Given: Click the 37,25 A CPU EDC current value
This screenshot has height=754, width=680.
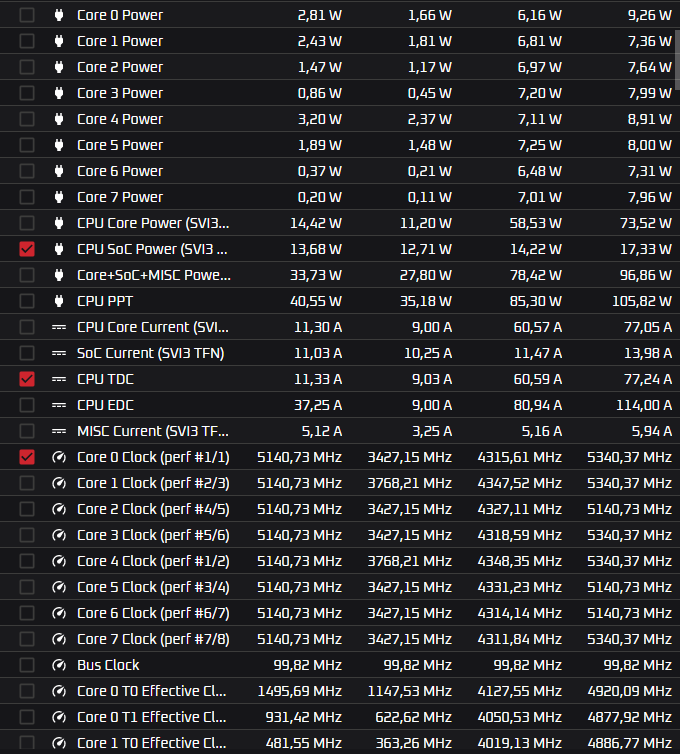Looking at the screenshot, I should [318, 405].
